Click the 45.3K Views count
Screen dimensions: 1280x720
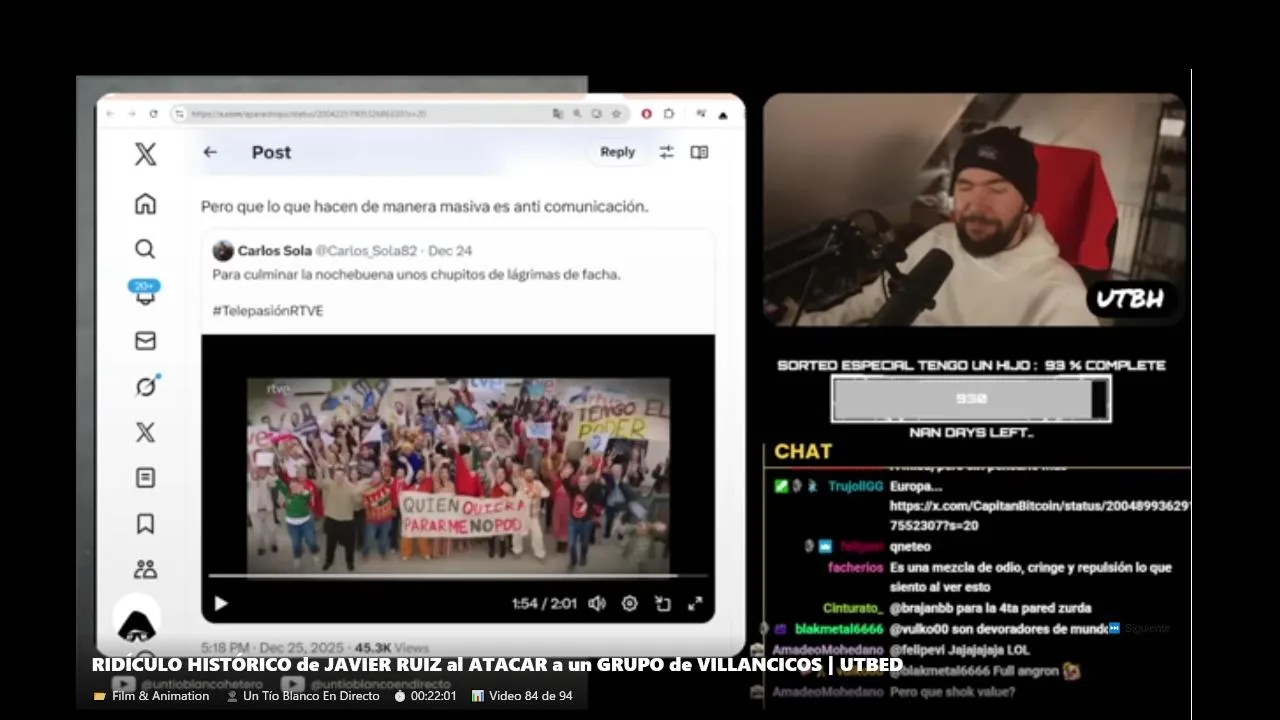391,647
